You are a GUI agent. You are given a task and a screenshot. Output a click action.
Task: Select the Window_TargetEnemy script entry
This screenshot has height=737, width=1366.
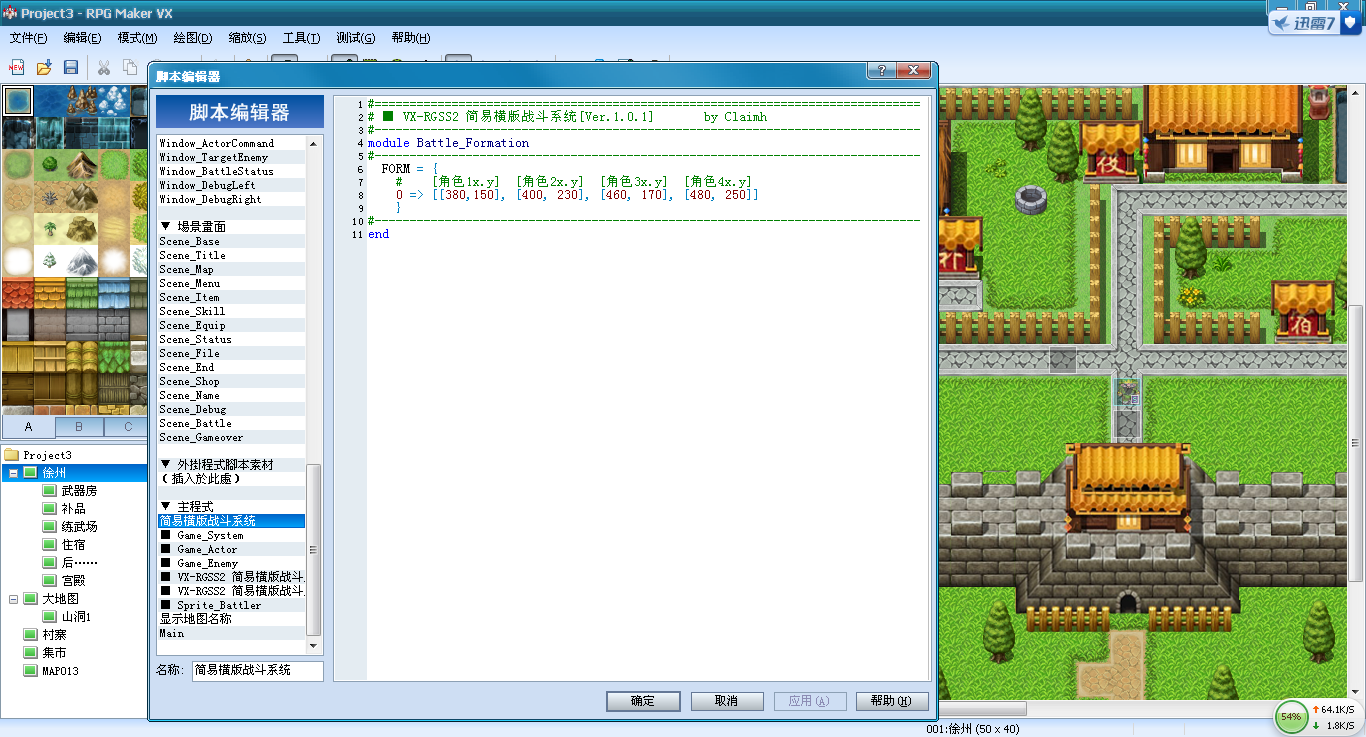point(231,158)
